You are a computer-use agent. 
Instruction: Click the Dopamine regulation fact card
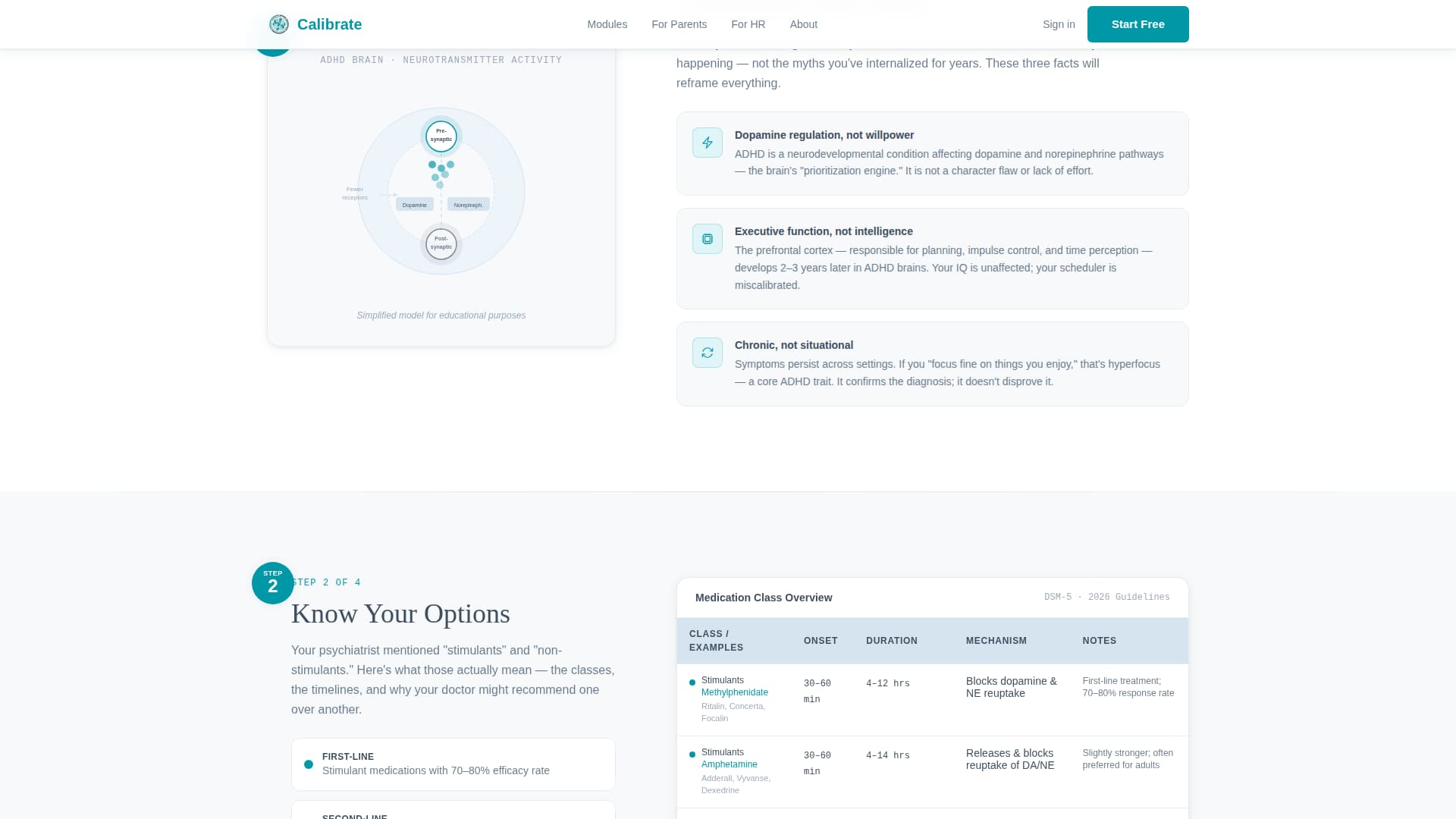point(933,153)
